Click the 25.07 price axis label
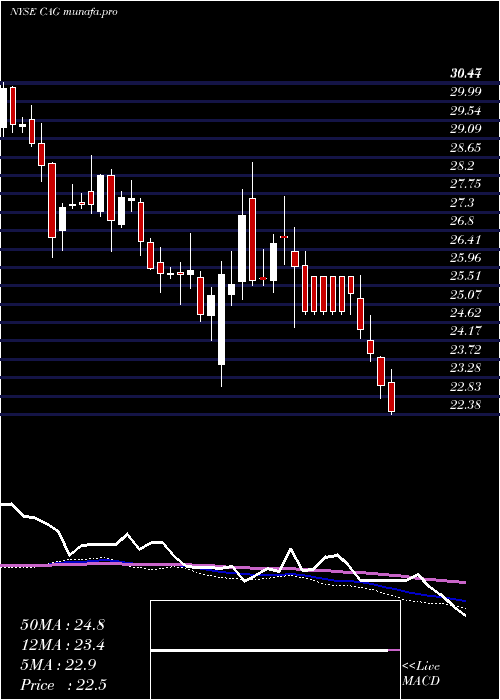This screenshot has height=700, width=500. [466, 295]
